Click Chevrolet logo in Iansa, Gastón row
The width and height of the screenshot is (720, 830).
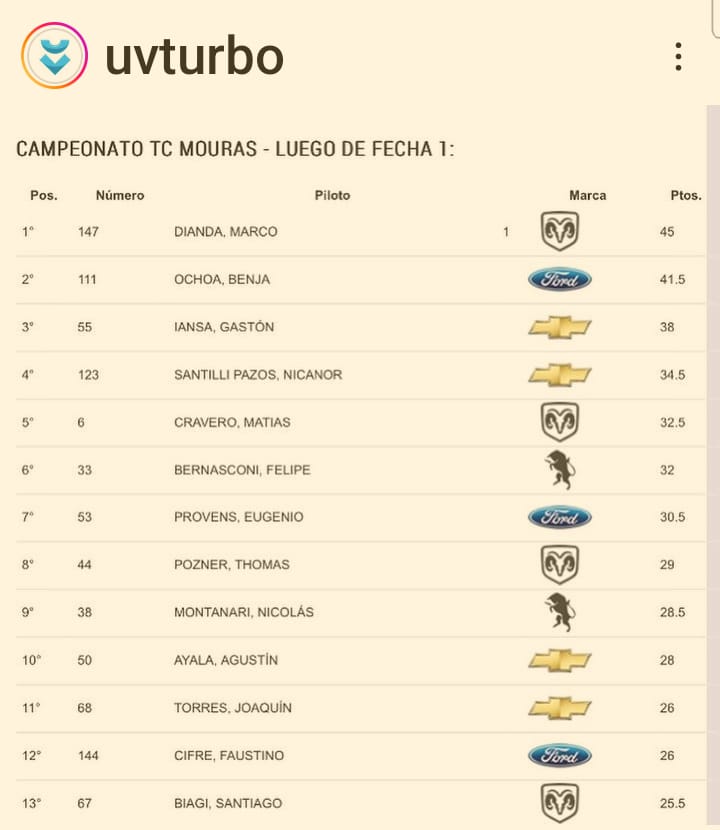click(x=560, y=327)
